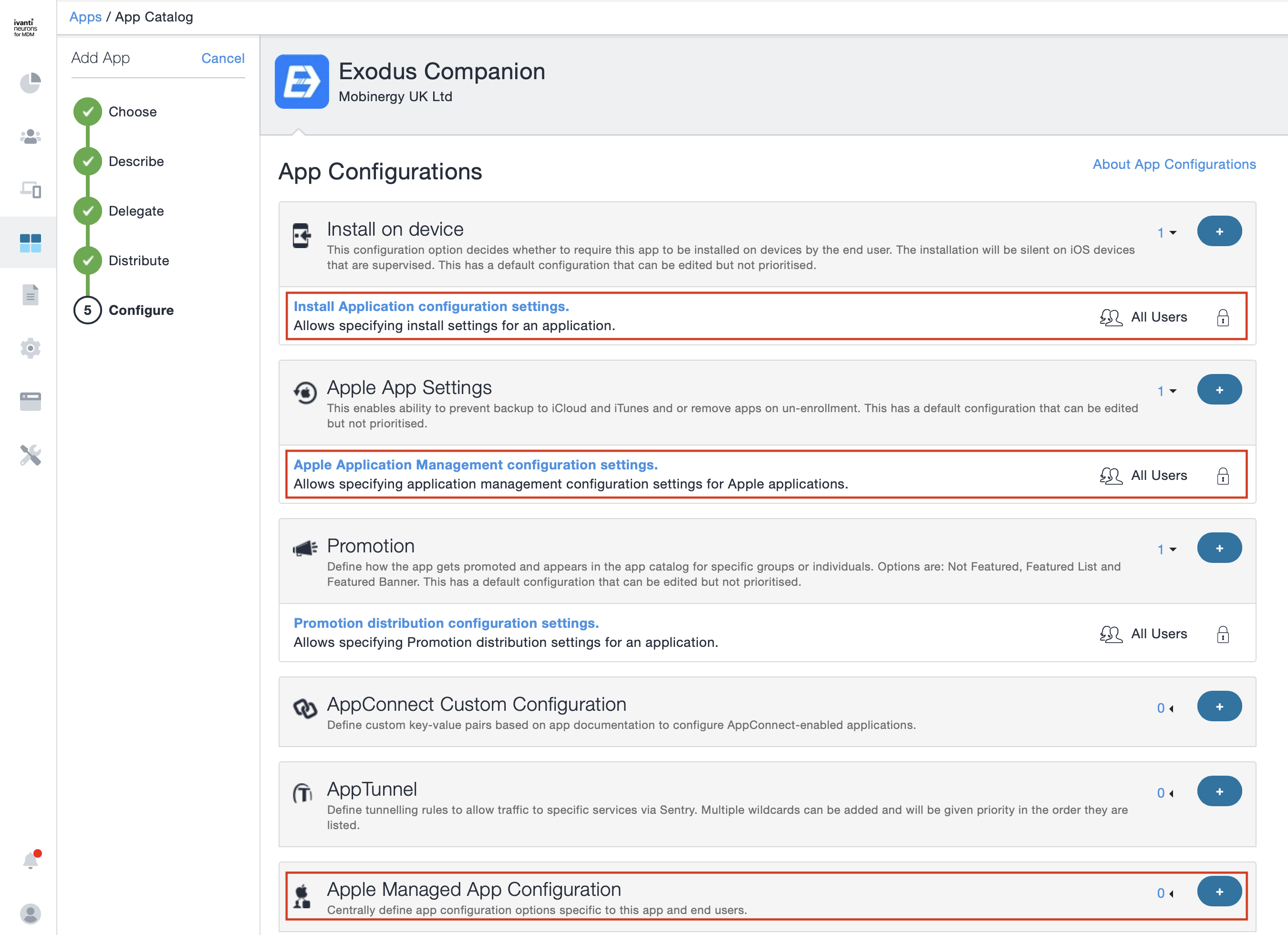Image resolution: width=1288 pixels, height=935 pixels.
Task: Add an Apple Managed App Configuration
Action: (x=1219, y=892)
